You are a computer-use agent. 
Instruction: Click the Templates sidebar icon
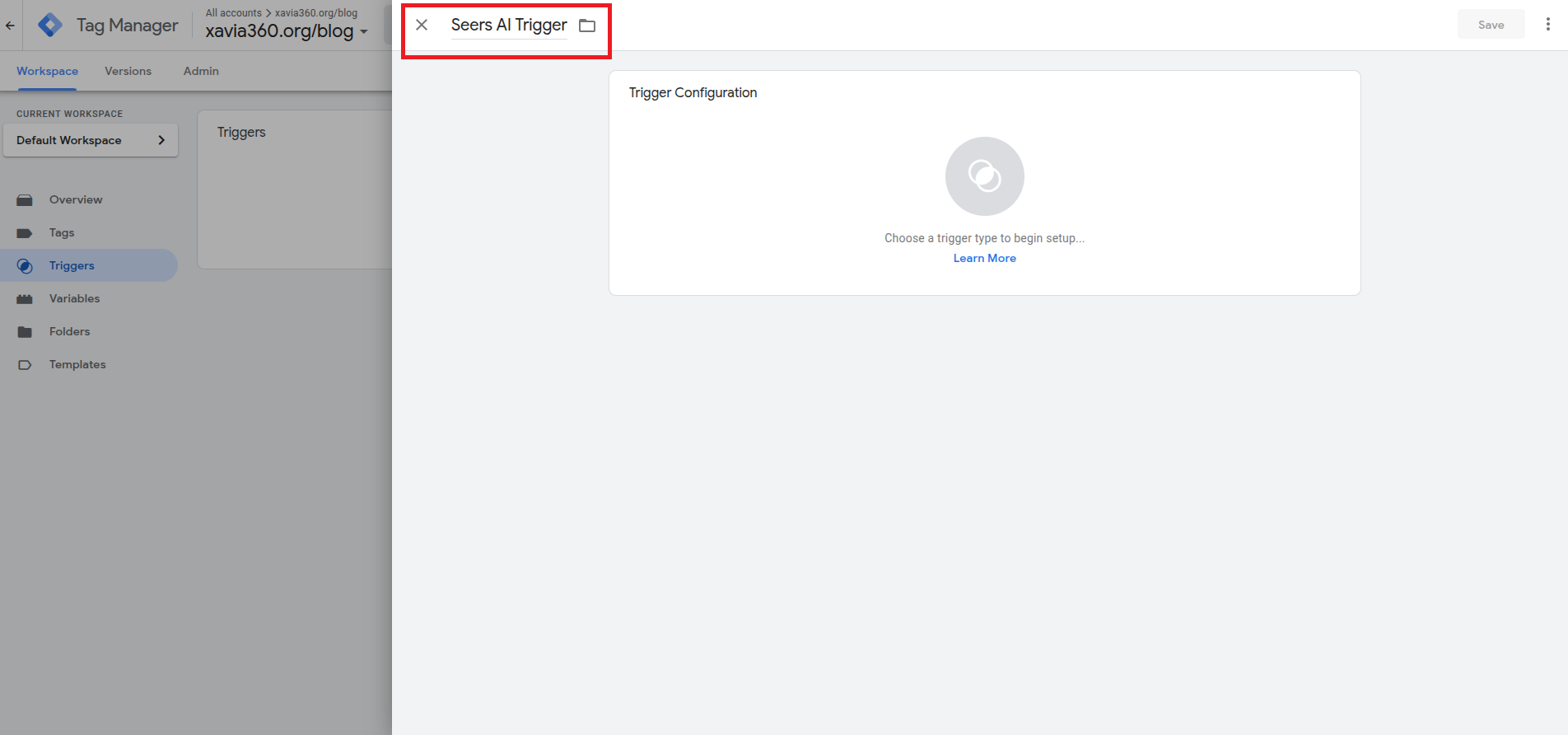click(25, 365)
